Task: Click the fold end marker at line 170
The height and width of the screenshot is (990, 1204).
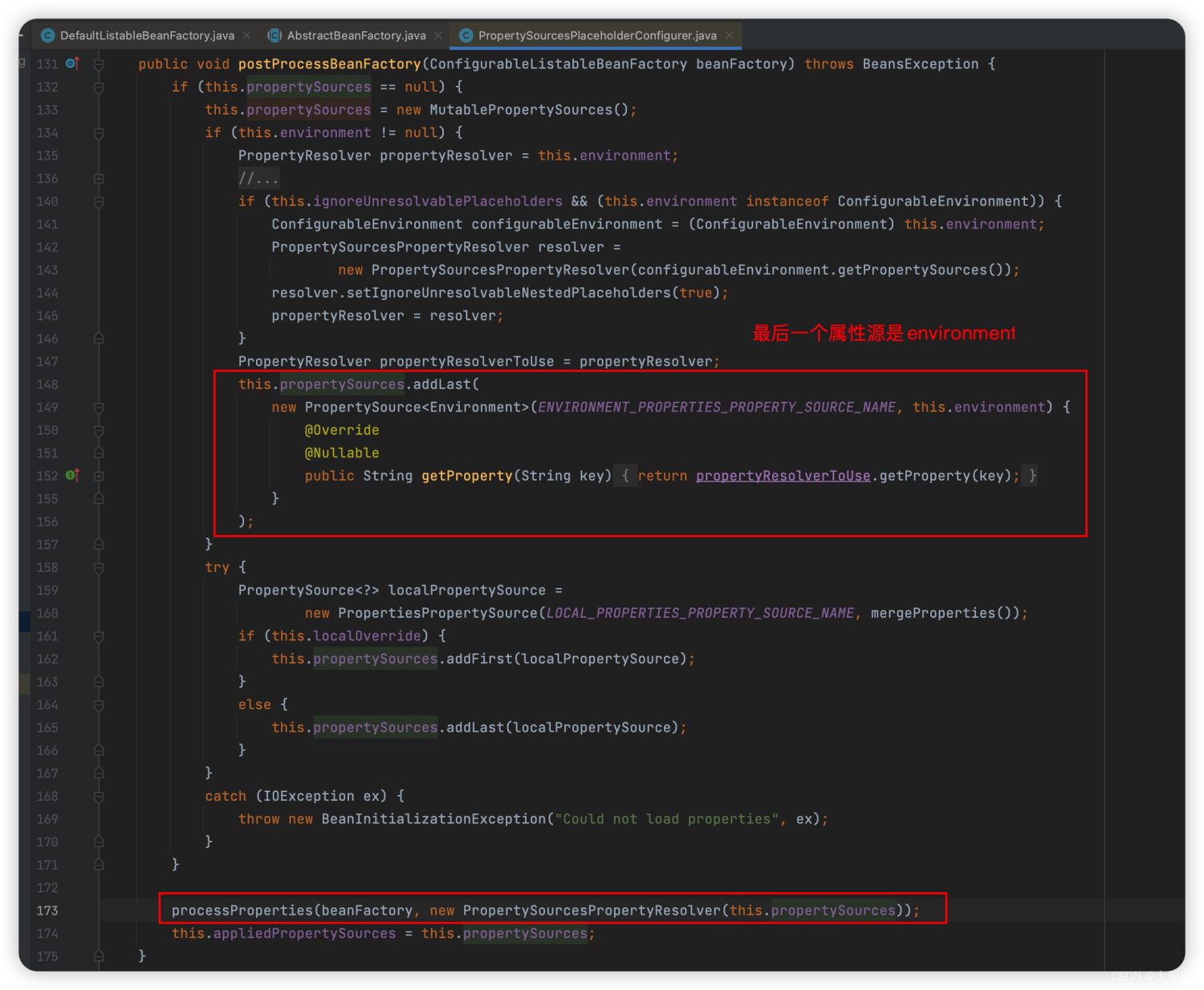Action: tap(99, 842)
